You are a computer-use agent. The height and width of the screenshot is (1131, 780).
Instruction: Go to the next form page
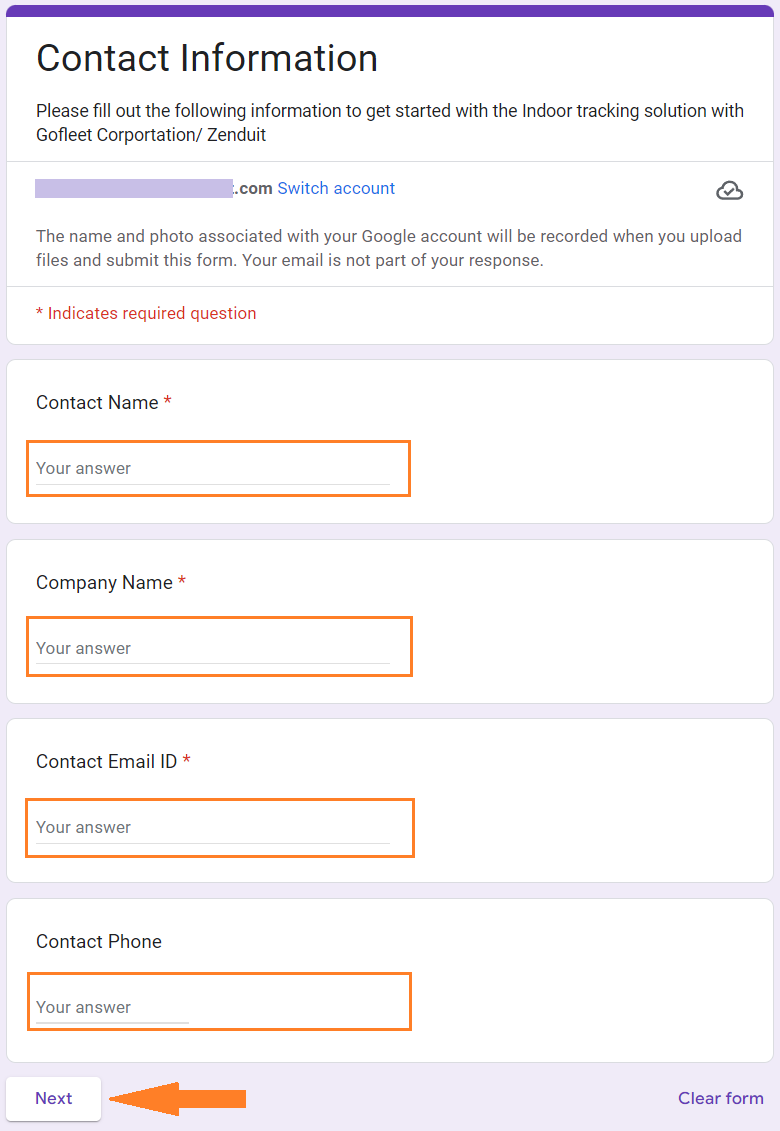53,1099
